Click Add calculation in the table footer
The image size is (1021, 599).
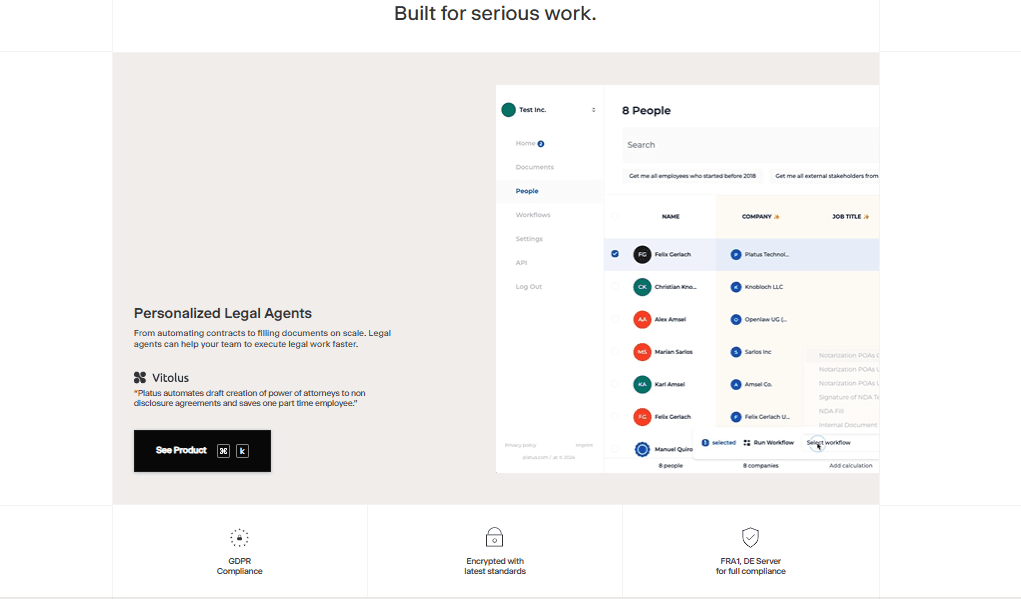(x=850, y=466)
